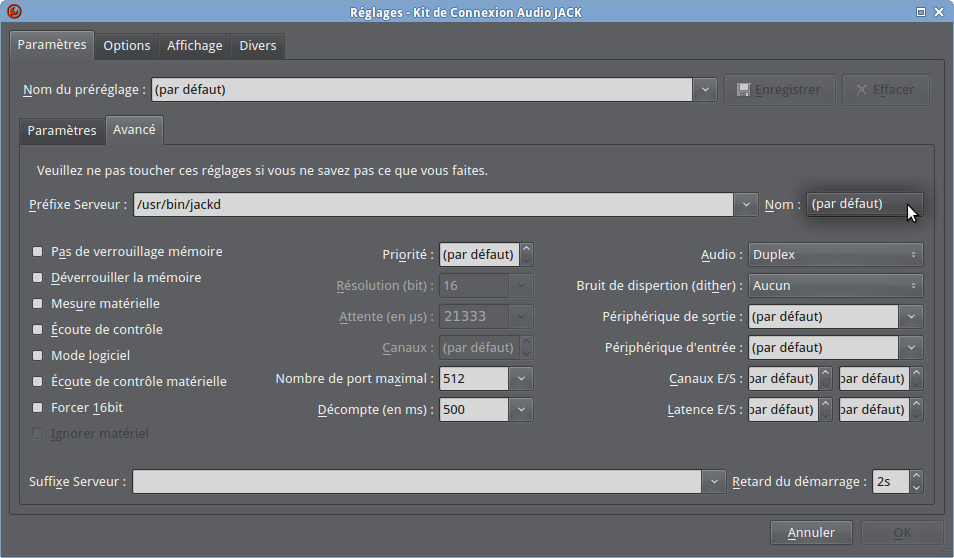The image size is (954, 558).
Task: Adjust first Canaux E/S spinner arrows
Action: 826,378
